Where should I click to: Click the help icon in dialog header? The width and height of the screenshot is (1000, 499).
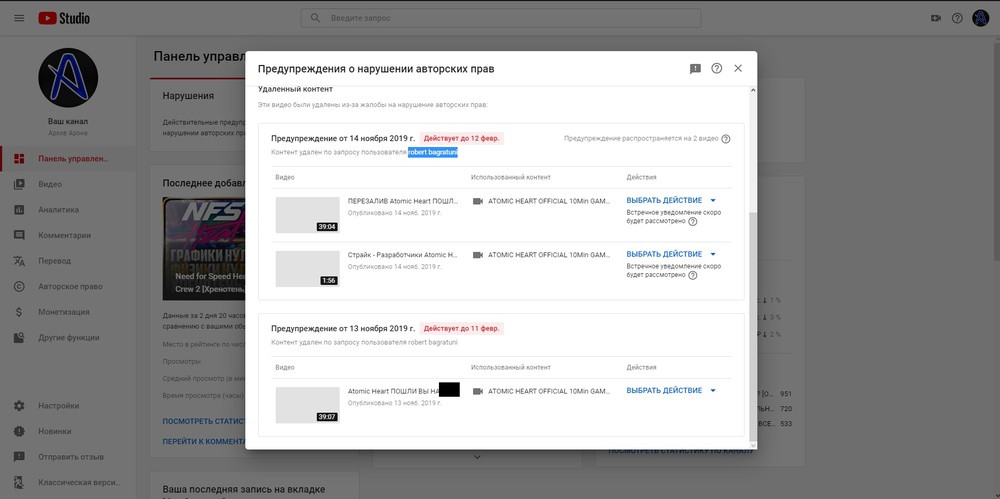pyautogui.click(x=717, y=68)
